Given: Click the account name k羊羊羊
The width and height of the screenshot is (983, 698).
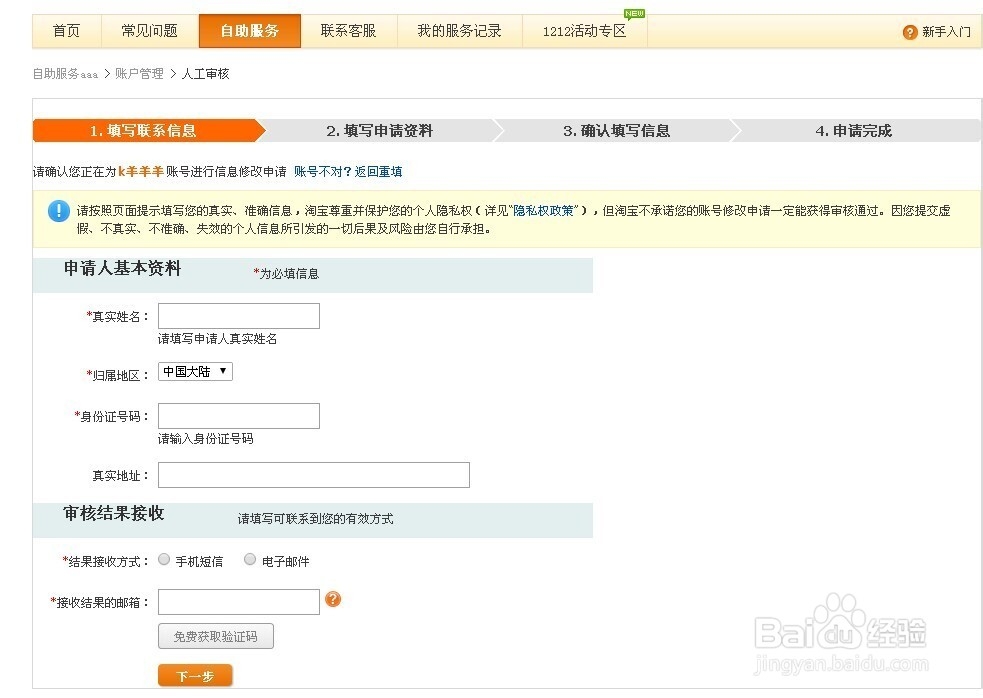Looking at the screenshot, I should 140,171.
